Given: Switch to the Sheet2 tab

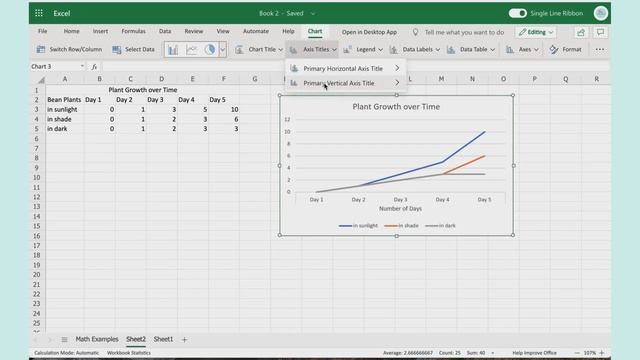Looking at the screenshot, I should tap(136, 339).
